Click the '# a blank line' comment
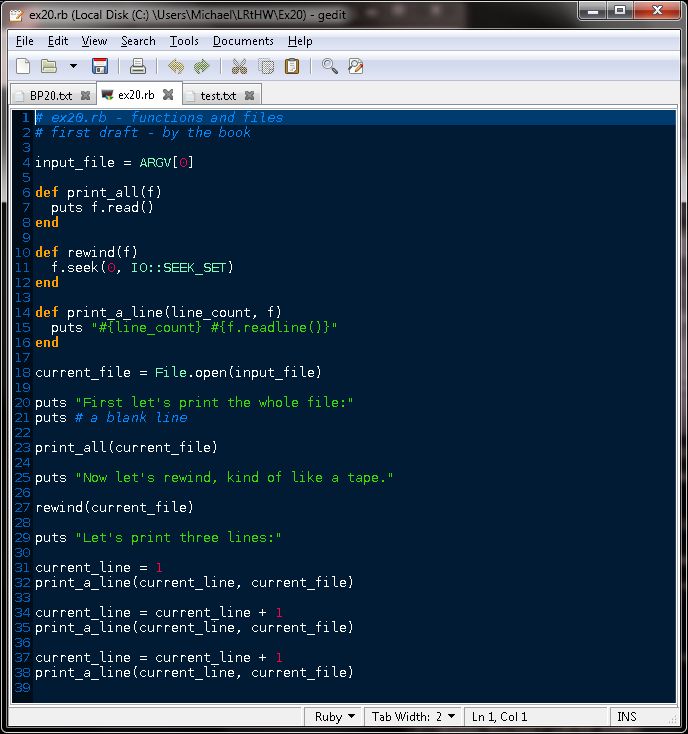Viewport: 688px width, 734px height. 132,417
